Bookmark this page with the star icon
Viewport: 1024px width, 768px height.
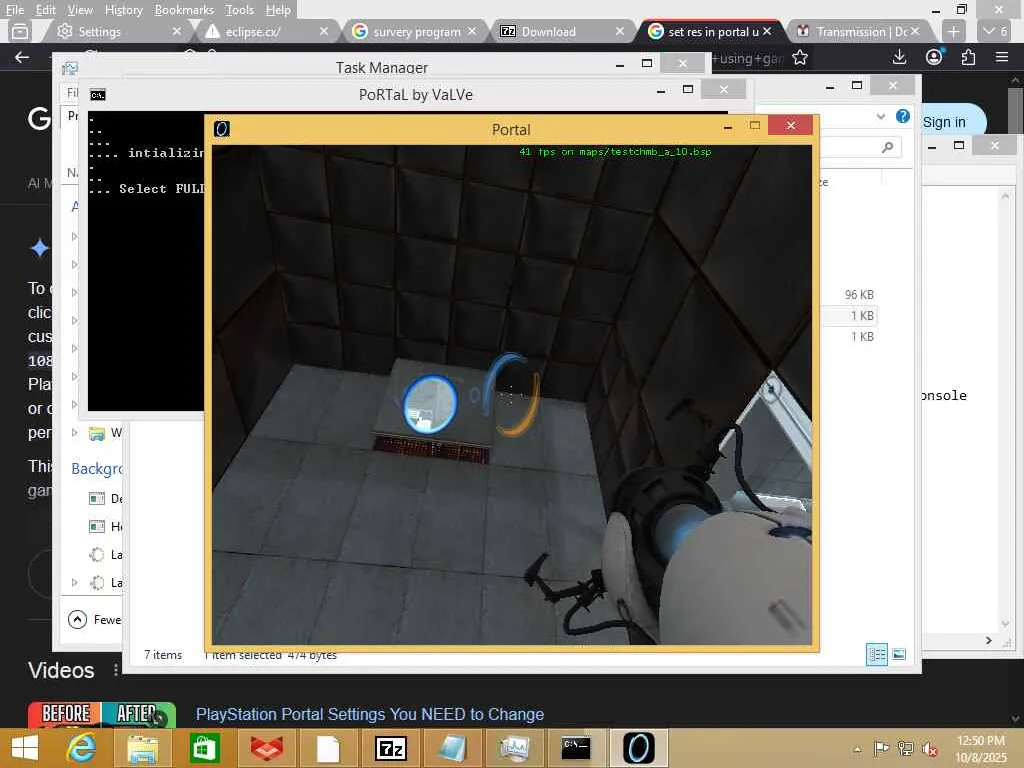pyautogui.click(x=799, y=58)
